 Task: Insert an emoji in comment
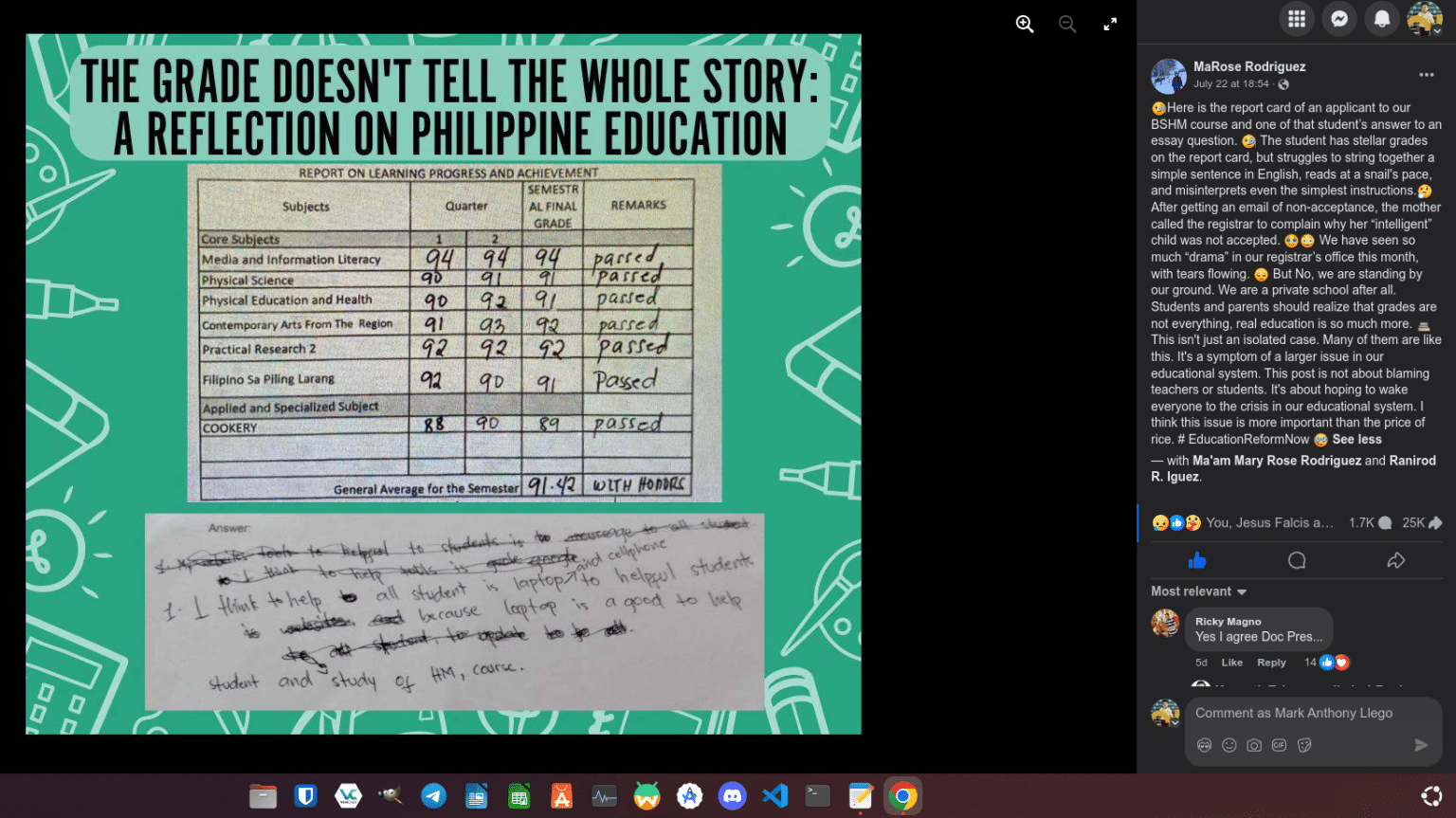coord(1229,745)
